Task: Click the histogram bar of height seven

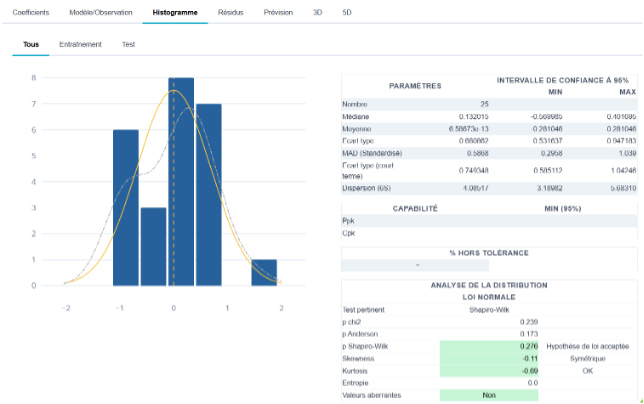Action: pos(209,195)
